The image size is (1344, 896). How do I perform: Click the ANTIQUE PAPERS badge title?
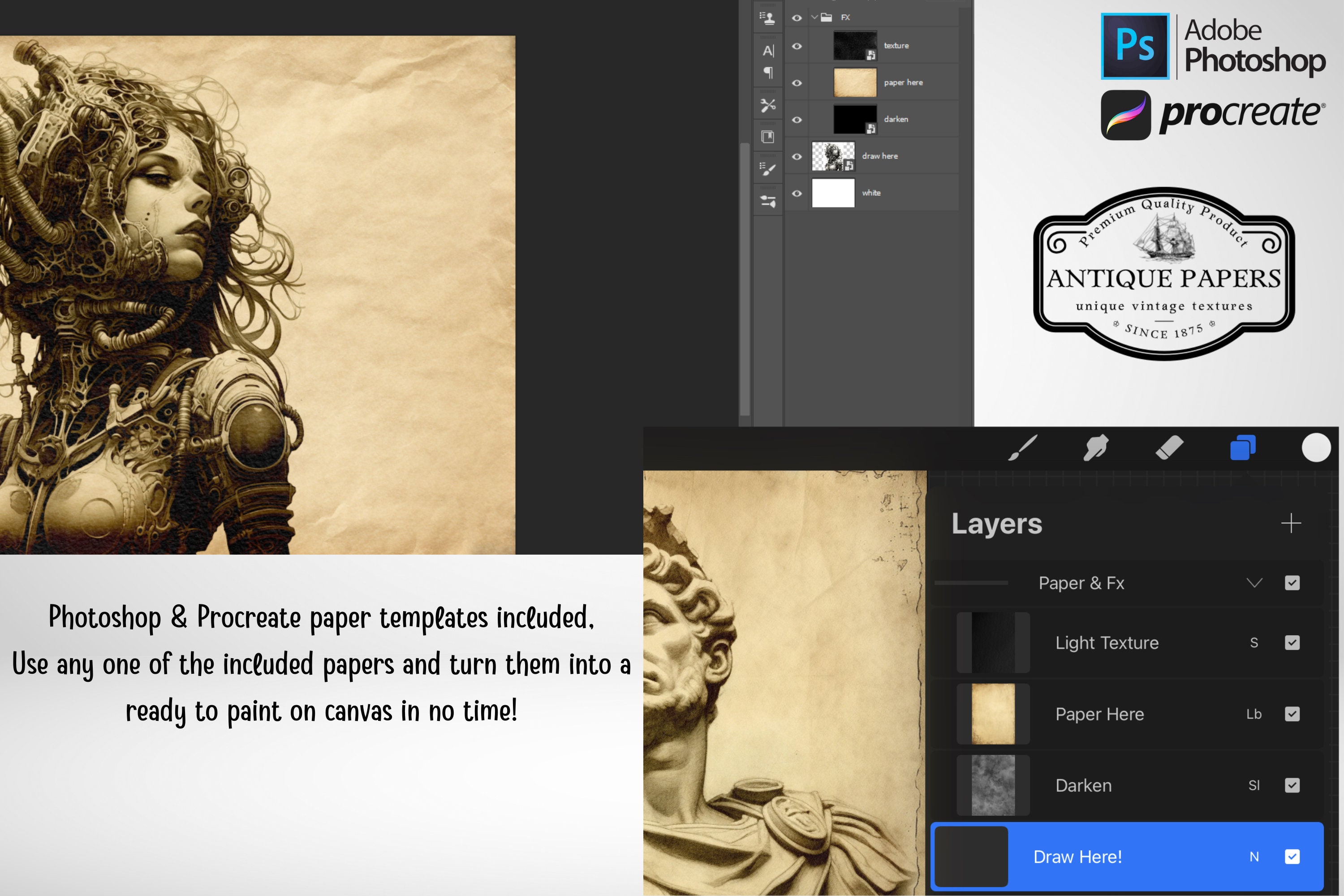pos(1164,279)
